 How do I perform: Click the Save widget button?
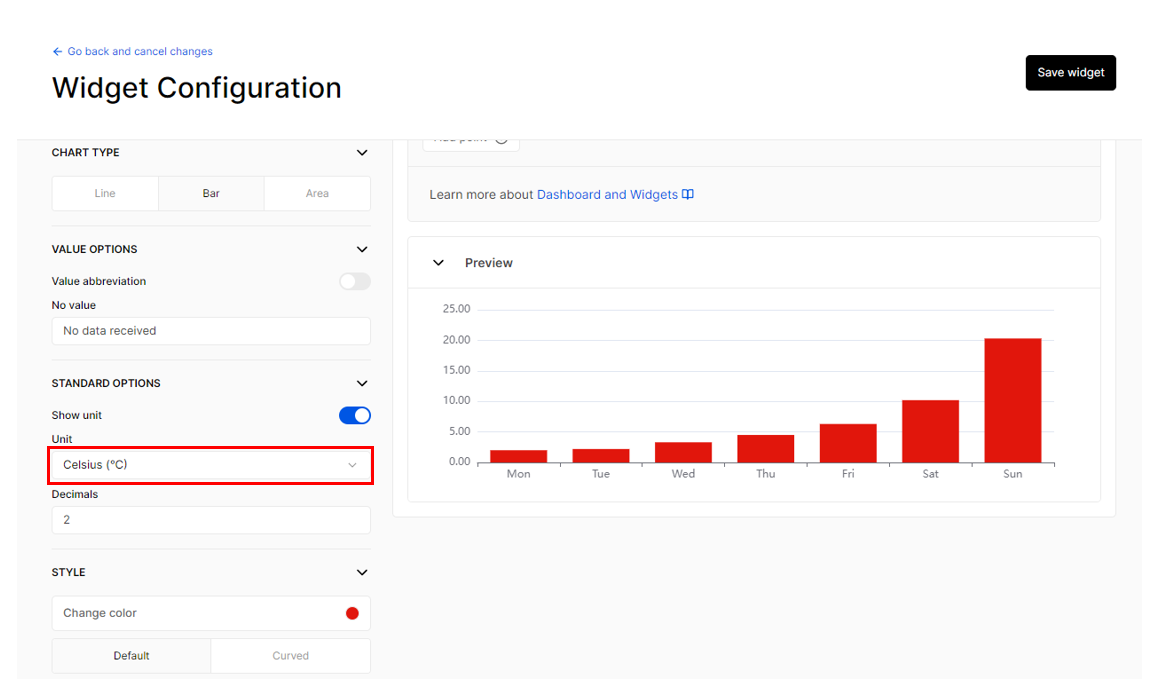1071,73
